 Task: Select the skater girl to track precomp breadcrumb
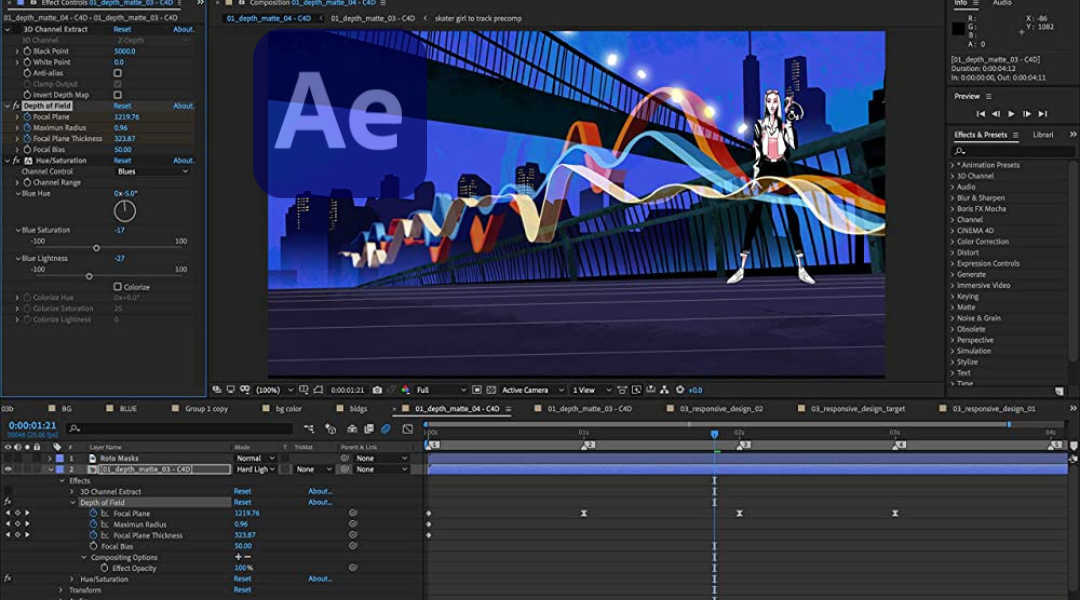pos(478,19)
